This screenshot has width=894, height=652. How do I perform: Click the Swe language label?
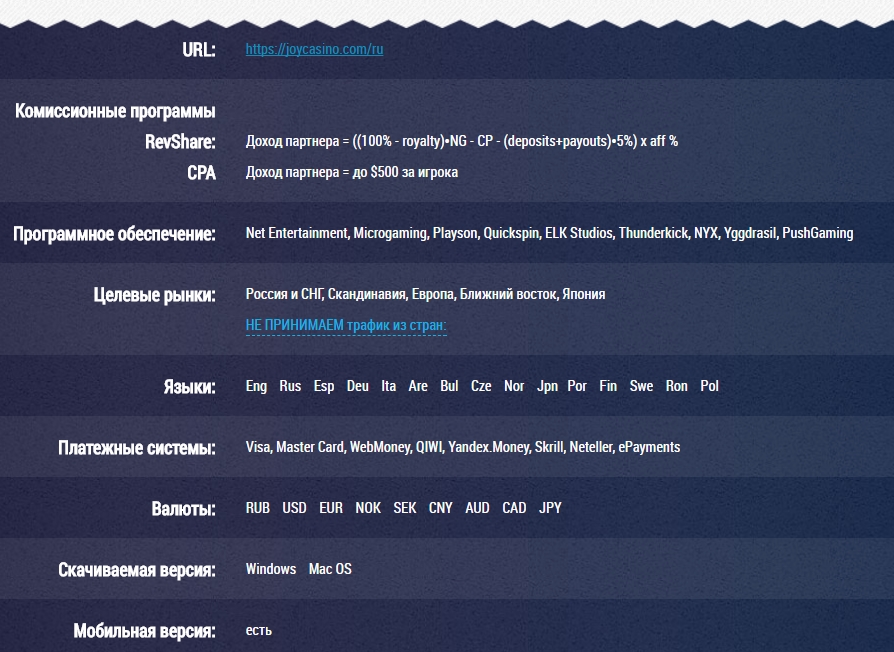[641, 386]
